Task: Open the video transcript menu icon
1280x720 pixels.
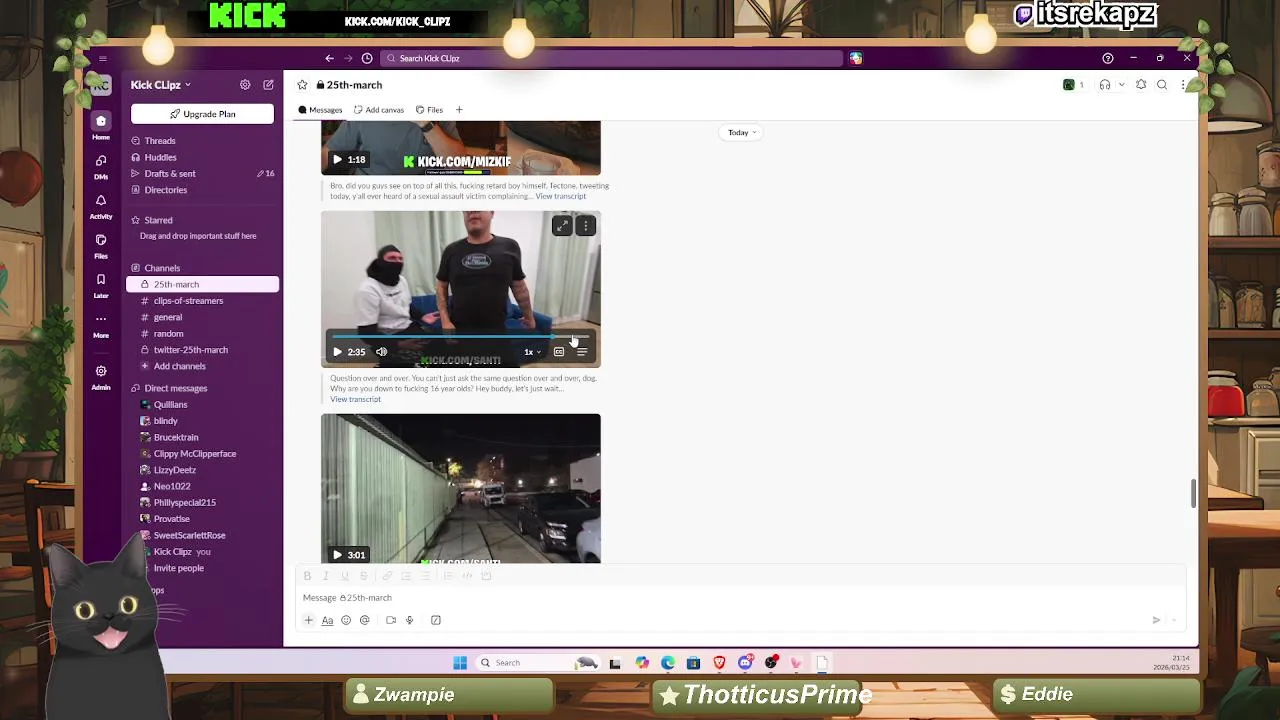Action: click(582, 352)
